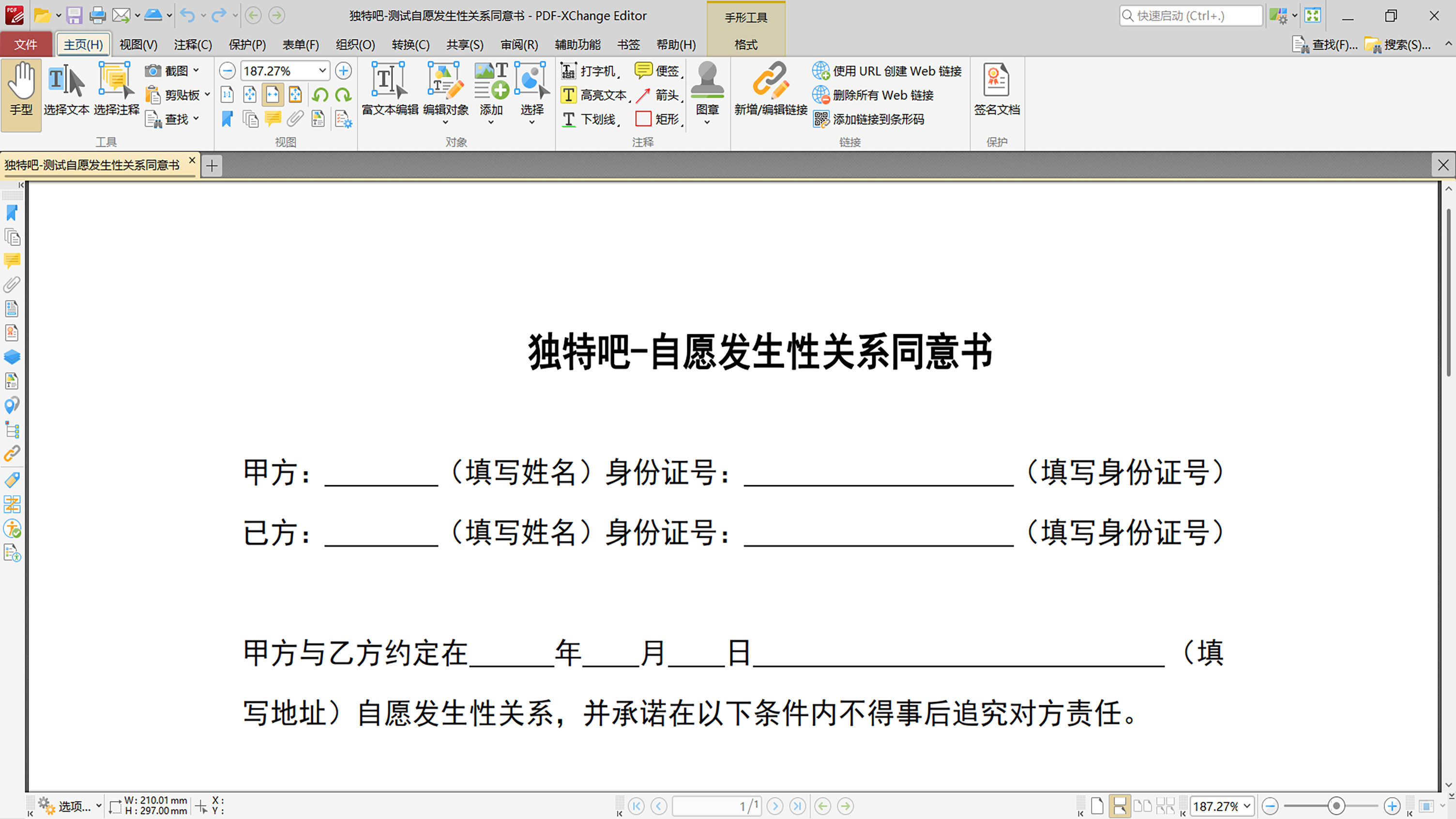
Task: Toggle Actual Size view in ribbon
Action: [x=227, y=94]
